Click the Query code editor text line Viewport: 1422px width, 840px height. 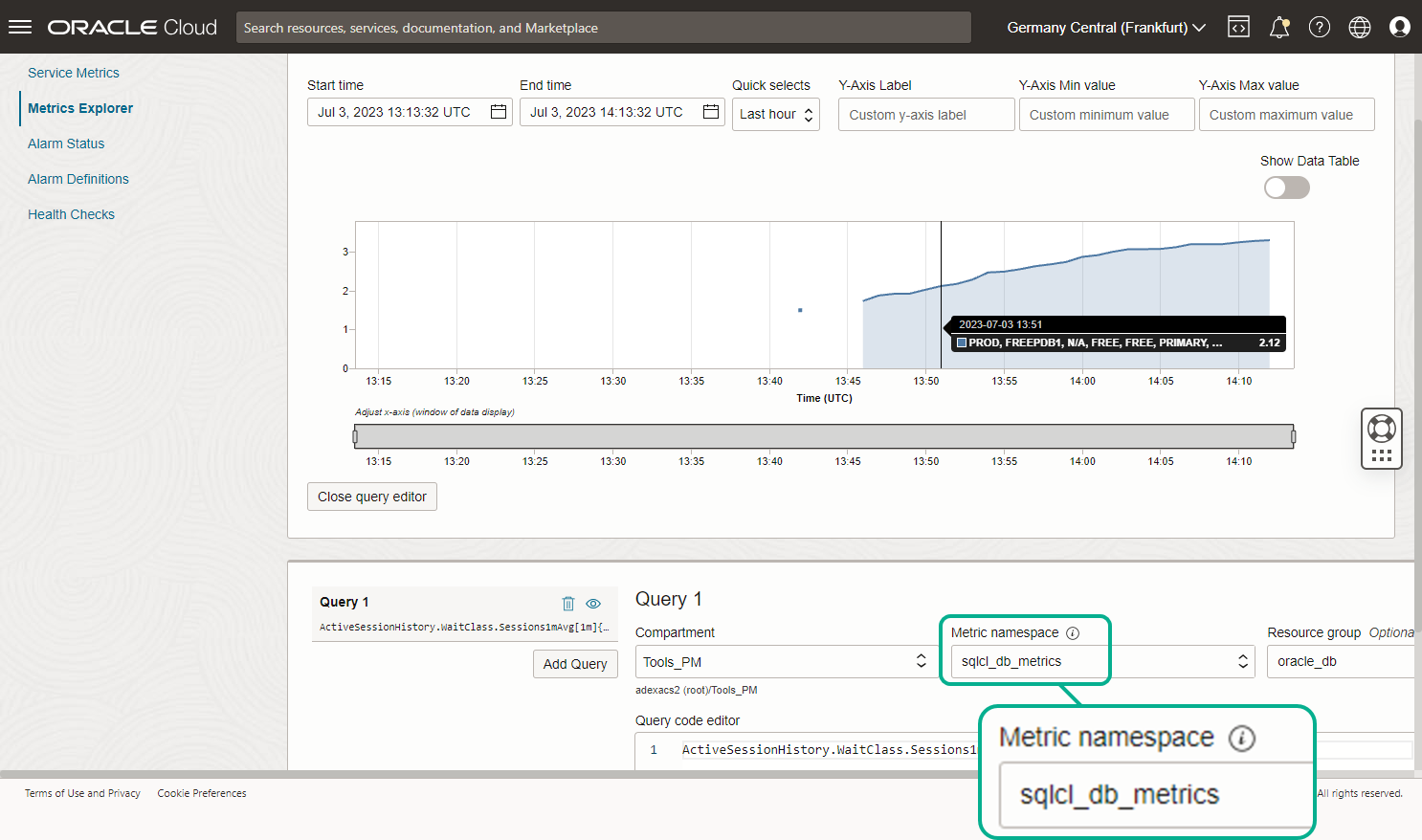point(829,750)
